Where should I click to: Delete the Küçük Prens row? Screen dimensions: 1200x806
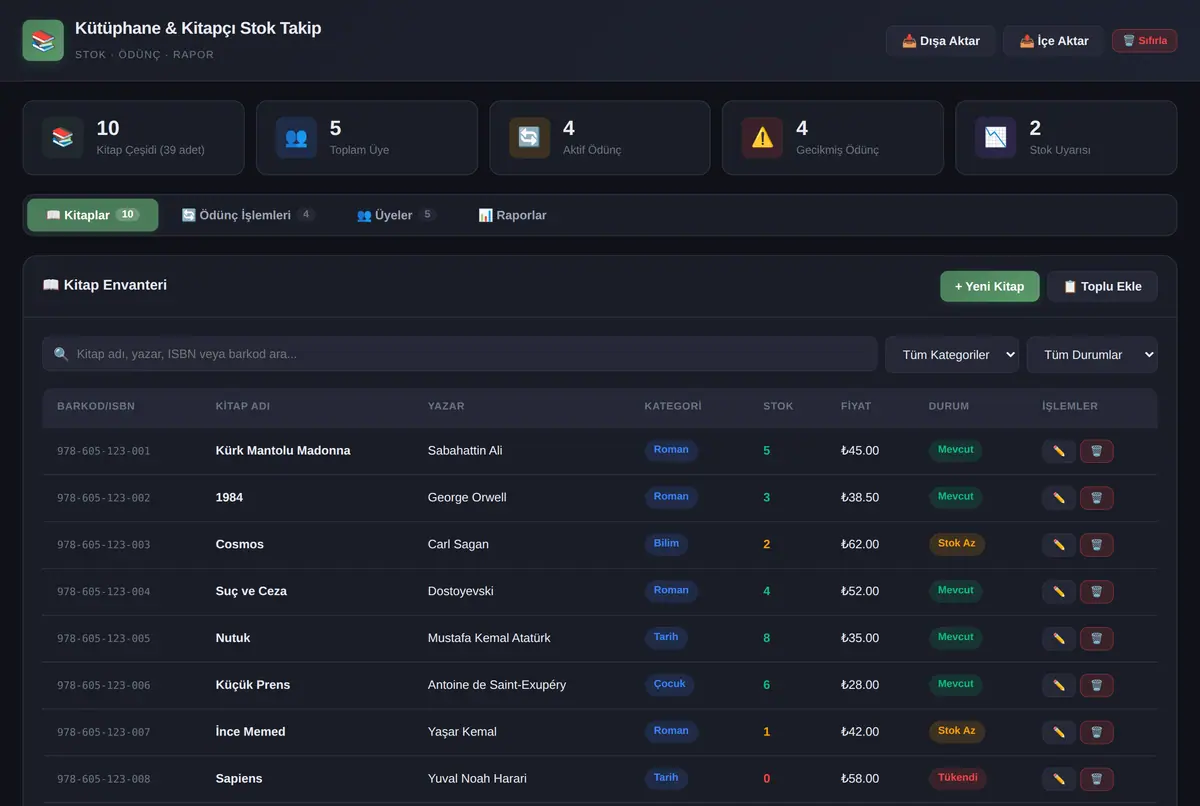[1096, 685]
